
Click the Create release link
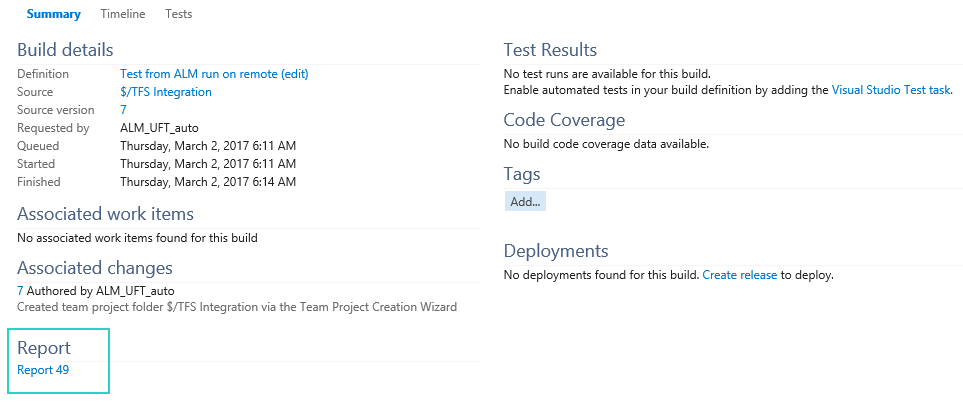739,275
